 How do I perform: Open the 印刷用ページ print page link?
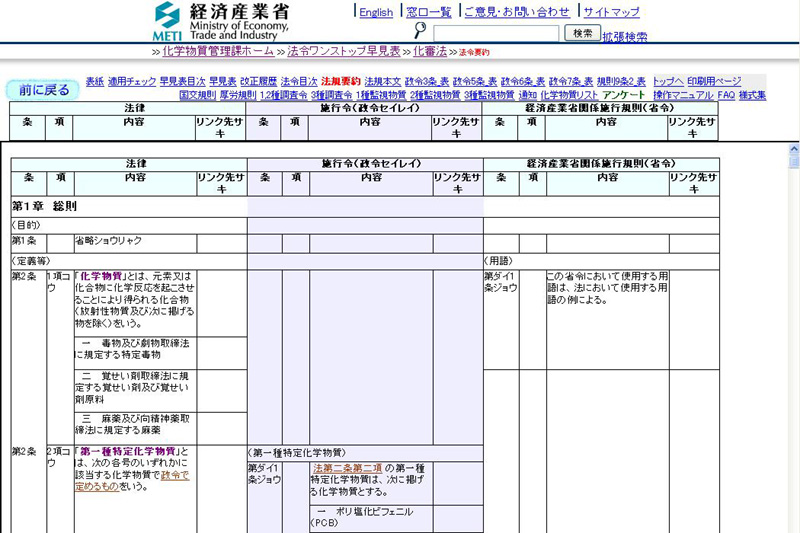coord(714,81)
